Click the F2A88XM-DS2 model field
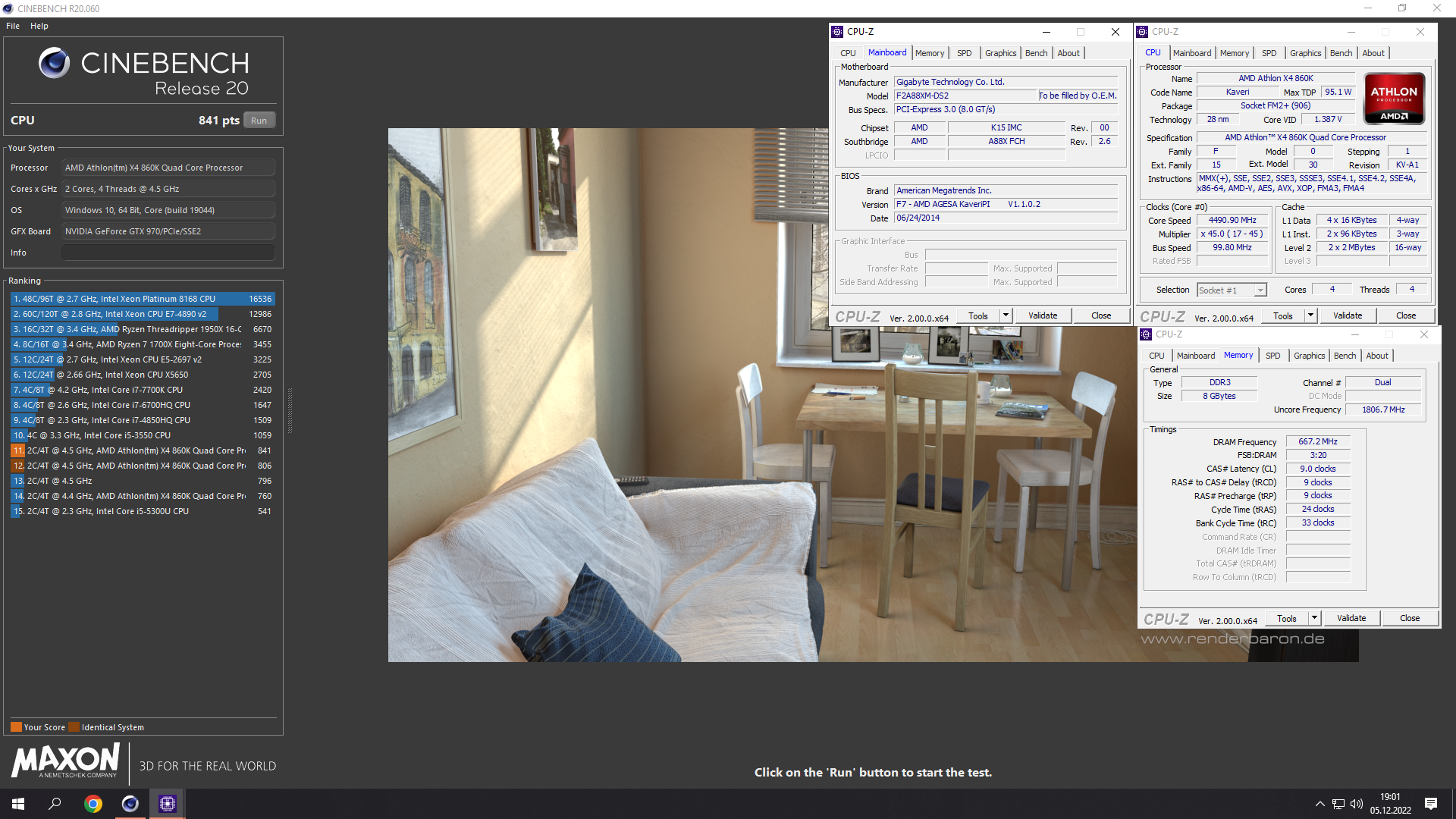Image resolution: width=1456 pixels, height=819 pixels. 965,96
